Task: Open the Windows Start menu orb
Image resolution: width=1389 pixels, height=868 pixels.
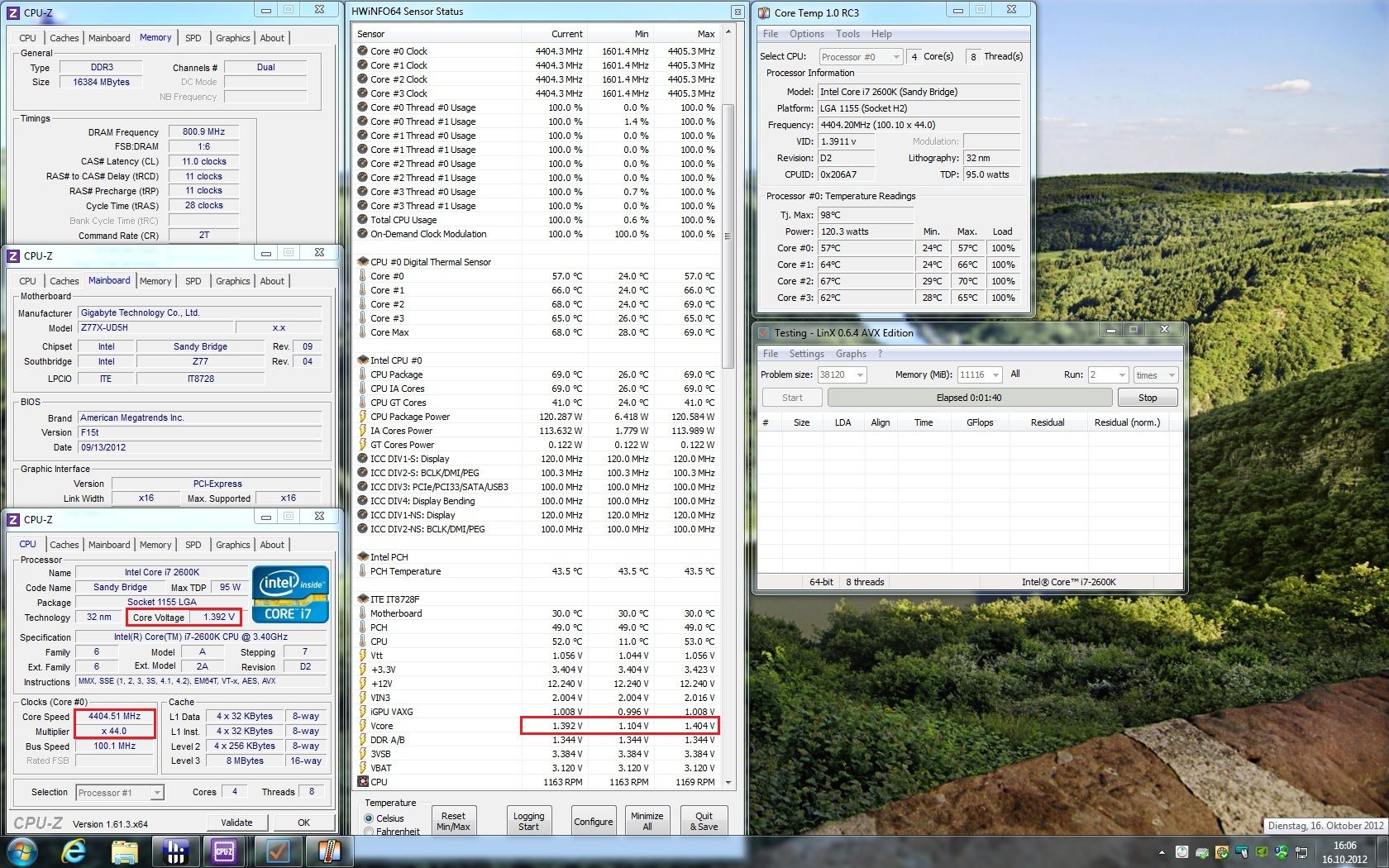Action: [x=22, y=851]
